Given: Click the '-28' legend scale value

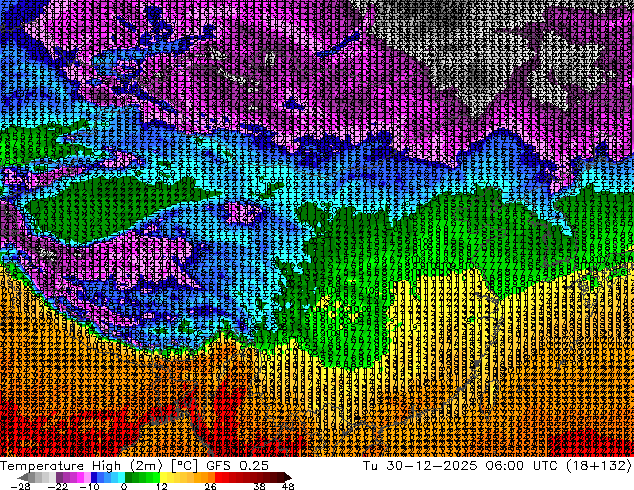Looking at the screenshot, I should (20, 486).
